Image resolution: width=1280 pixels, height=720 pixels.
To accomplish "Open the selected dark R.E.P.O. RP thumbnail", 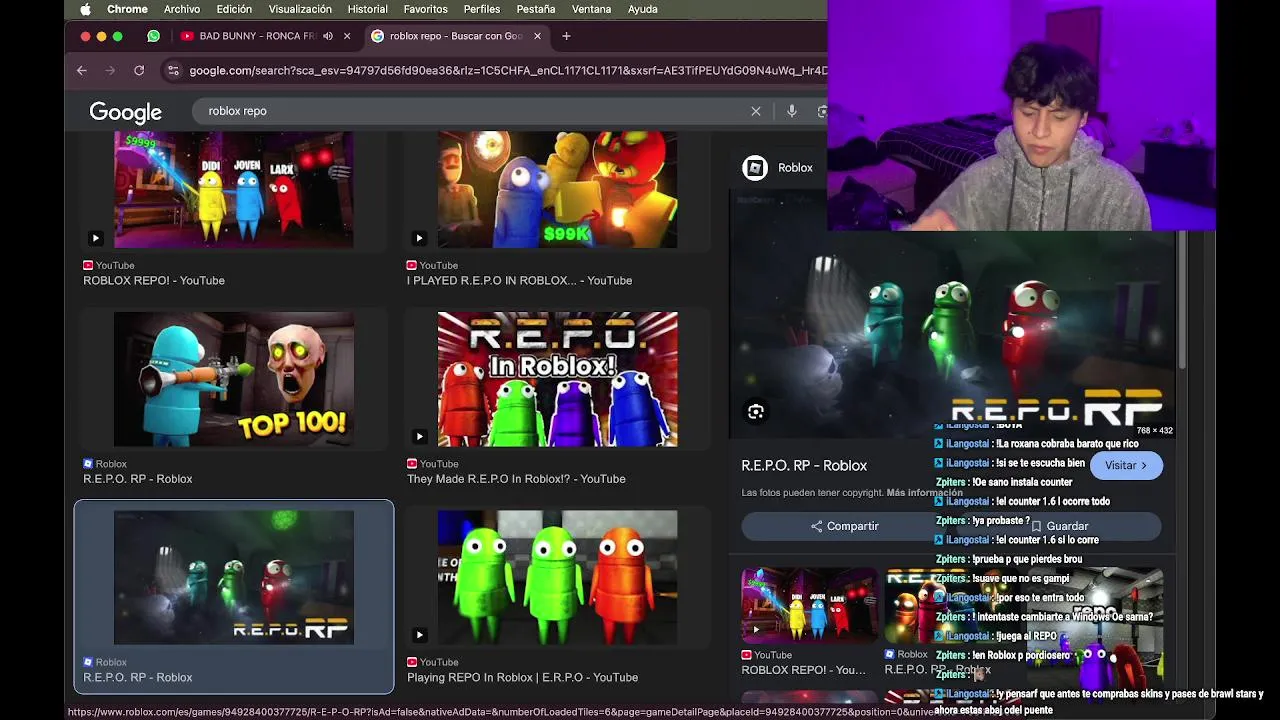I will pyautogui.click(x=234, y=578).
